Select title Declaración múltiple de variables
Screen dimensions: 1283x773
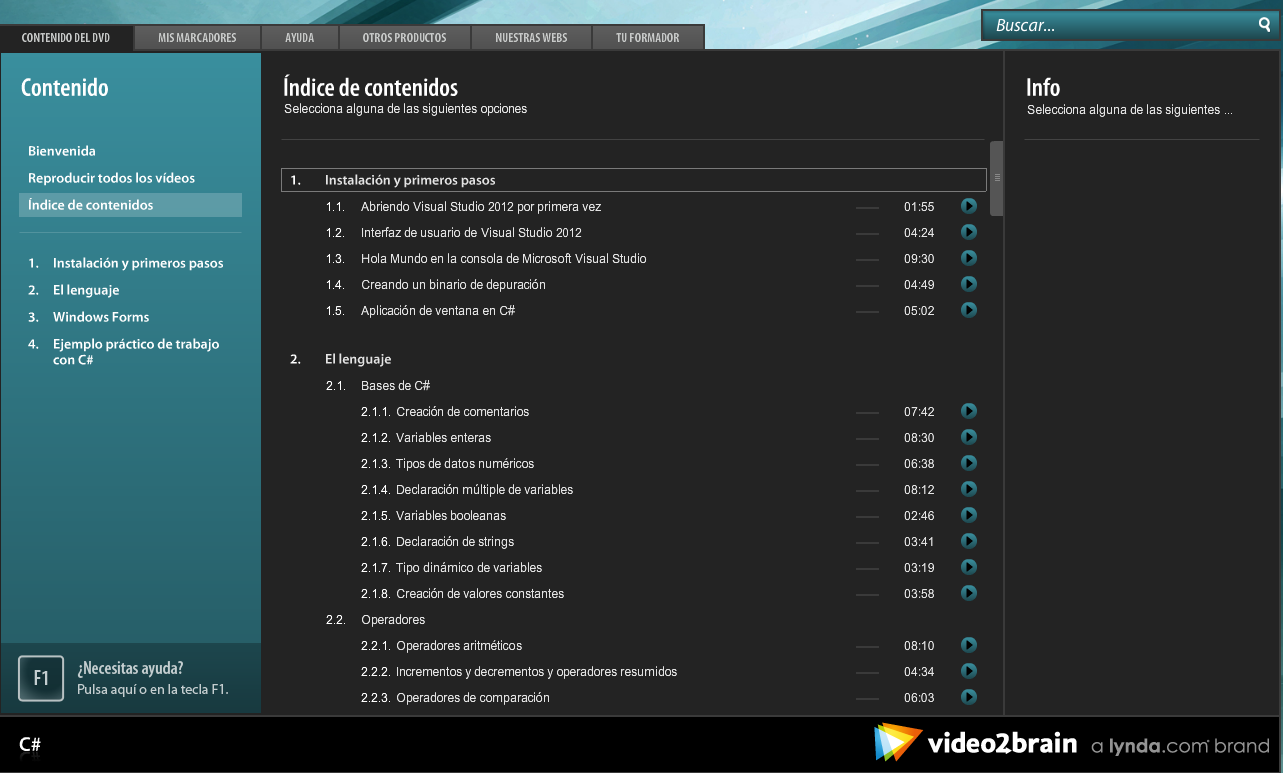485,490
